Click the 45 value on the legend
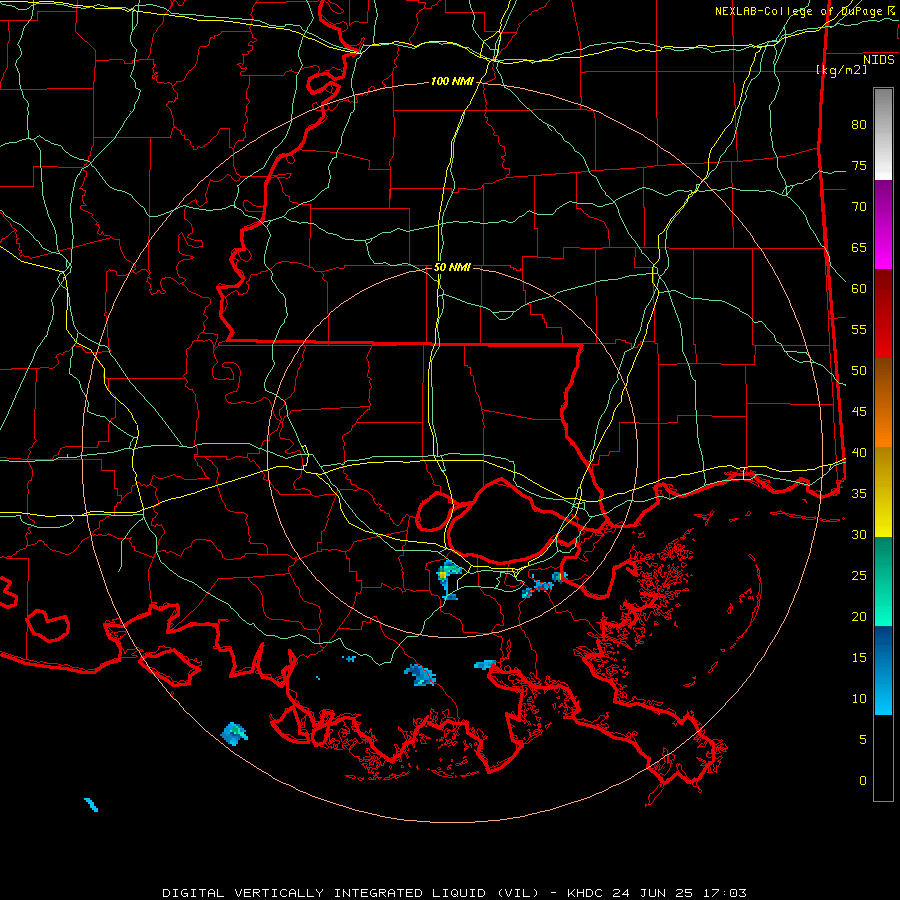The height and width of the screenshot is (900, 900). (859, 412)
